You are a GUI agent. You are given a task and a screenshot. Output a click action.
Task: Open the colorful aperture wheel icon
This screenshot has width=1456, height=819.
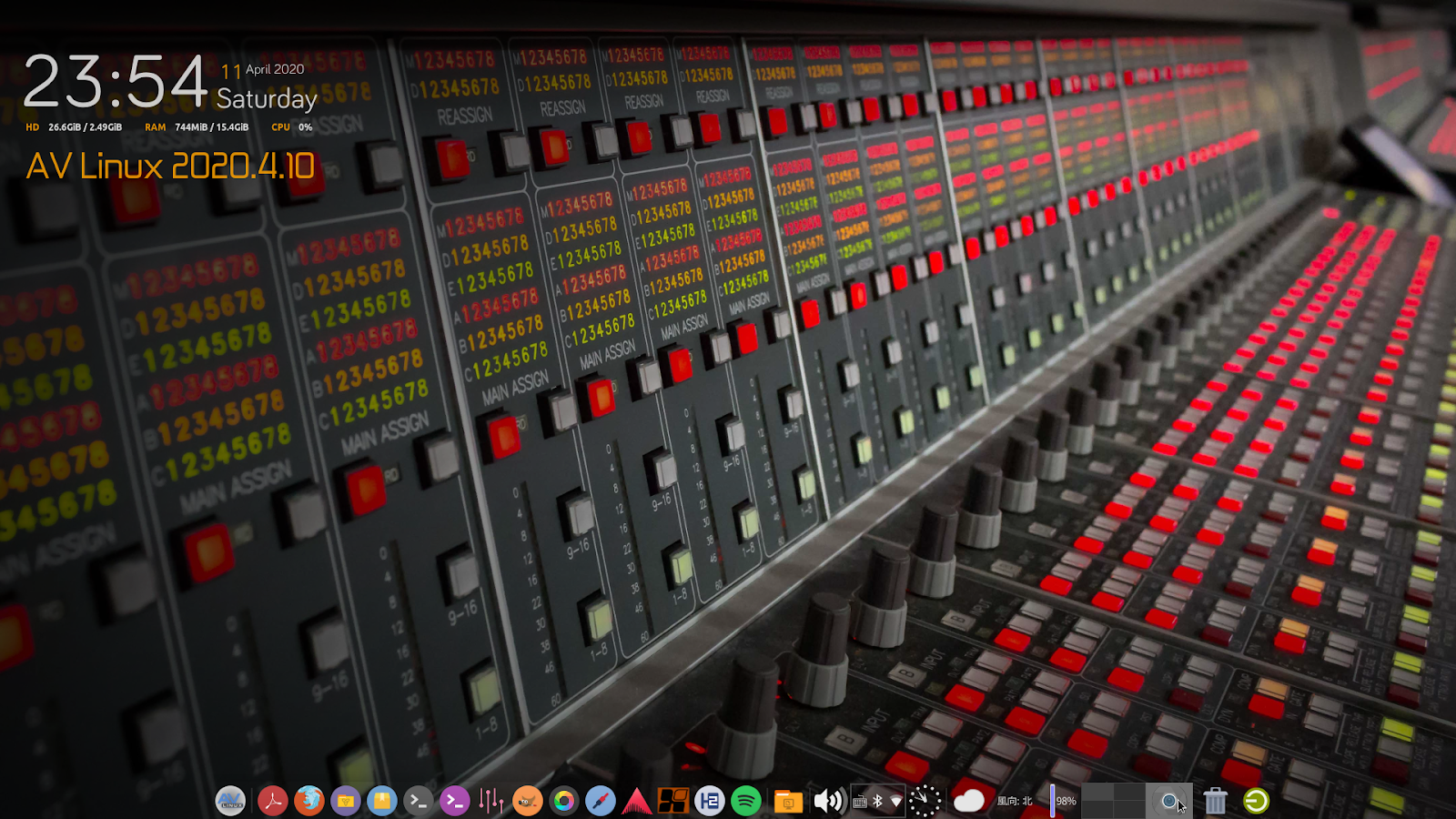click(x=564, y=801)
